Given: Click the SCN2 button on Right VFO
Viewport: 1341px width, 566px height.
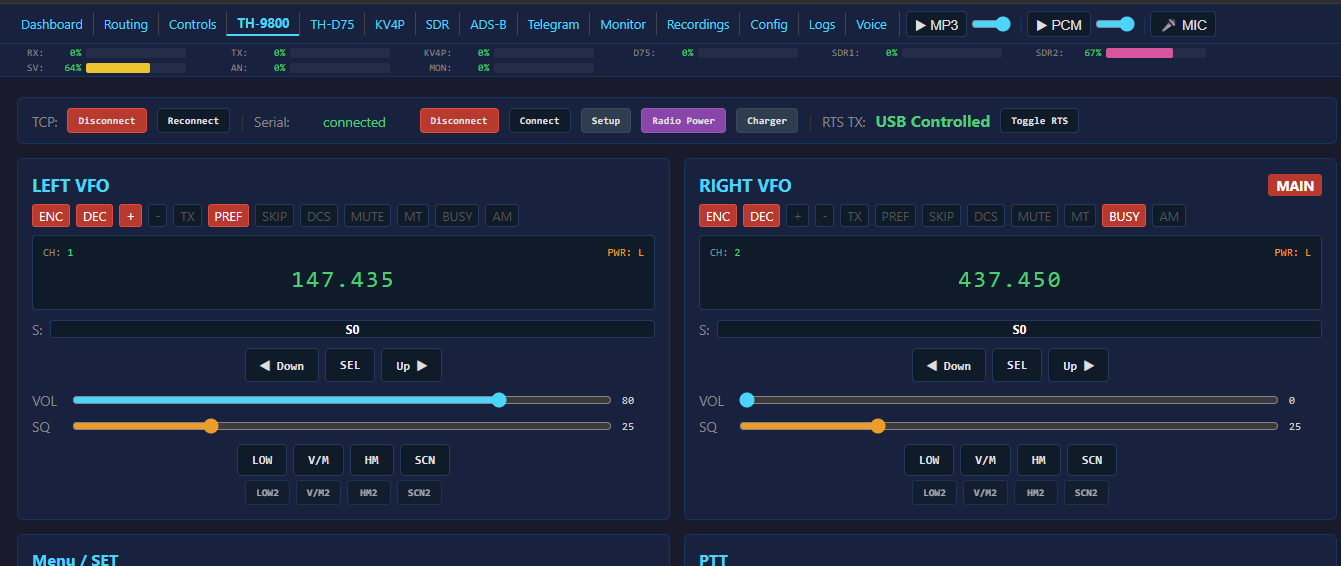Looking at the screenshot, I should coord(1086,492).
